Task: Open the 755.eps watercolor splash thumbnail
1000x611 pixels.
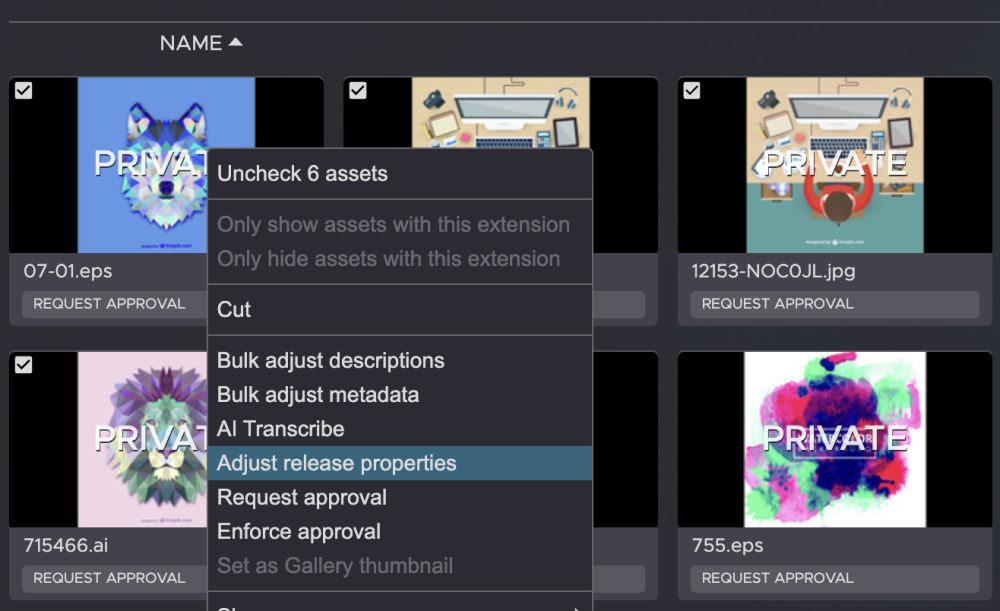Action: click(x=835, y=438)
